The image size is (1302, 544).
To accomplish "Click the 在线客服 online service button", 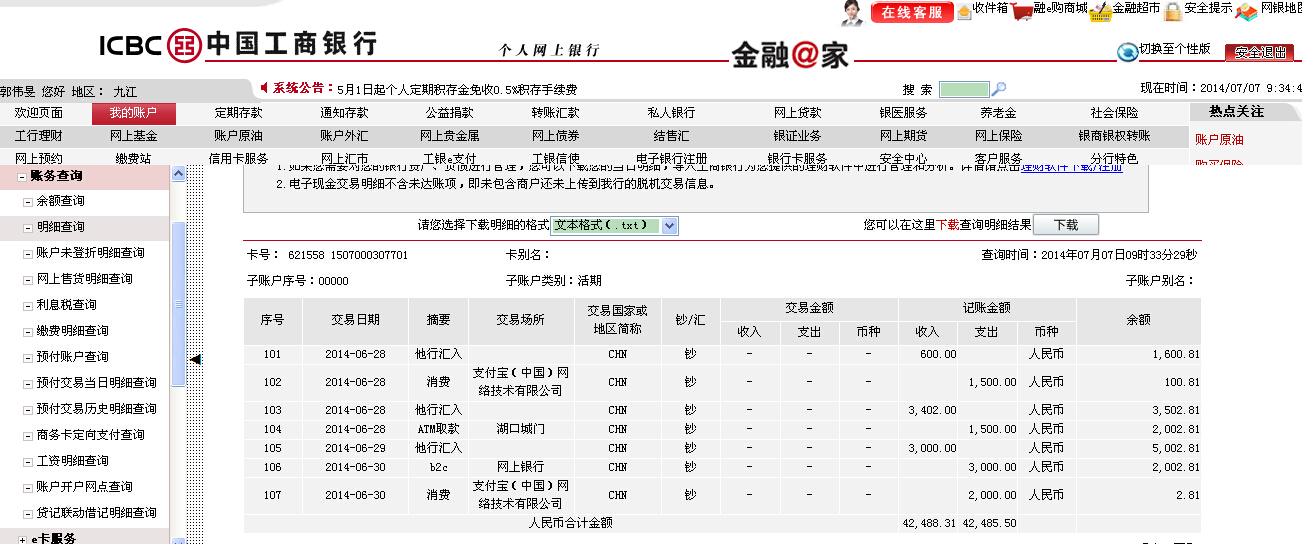I will (911, 13).
